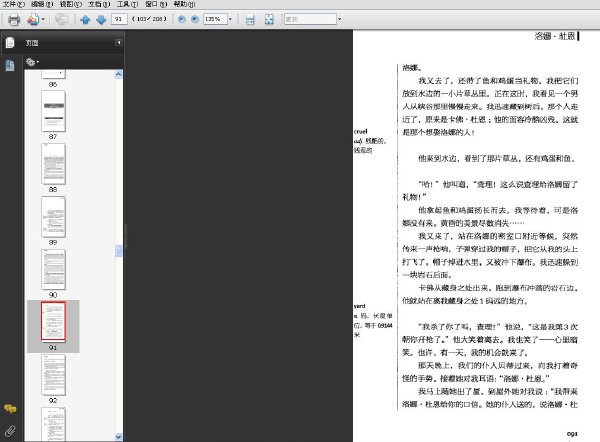Select page 88 thumbnail

click(x=53, y=164)
